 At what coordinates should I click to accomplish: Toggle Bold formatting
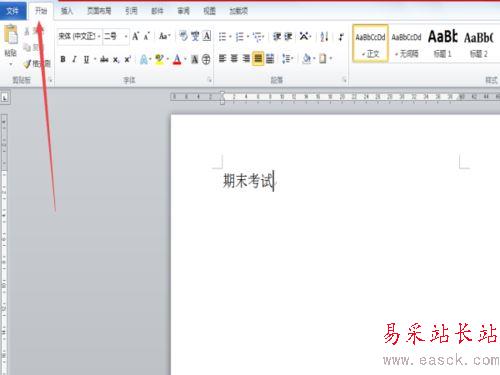click(x=63, y=59)
